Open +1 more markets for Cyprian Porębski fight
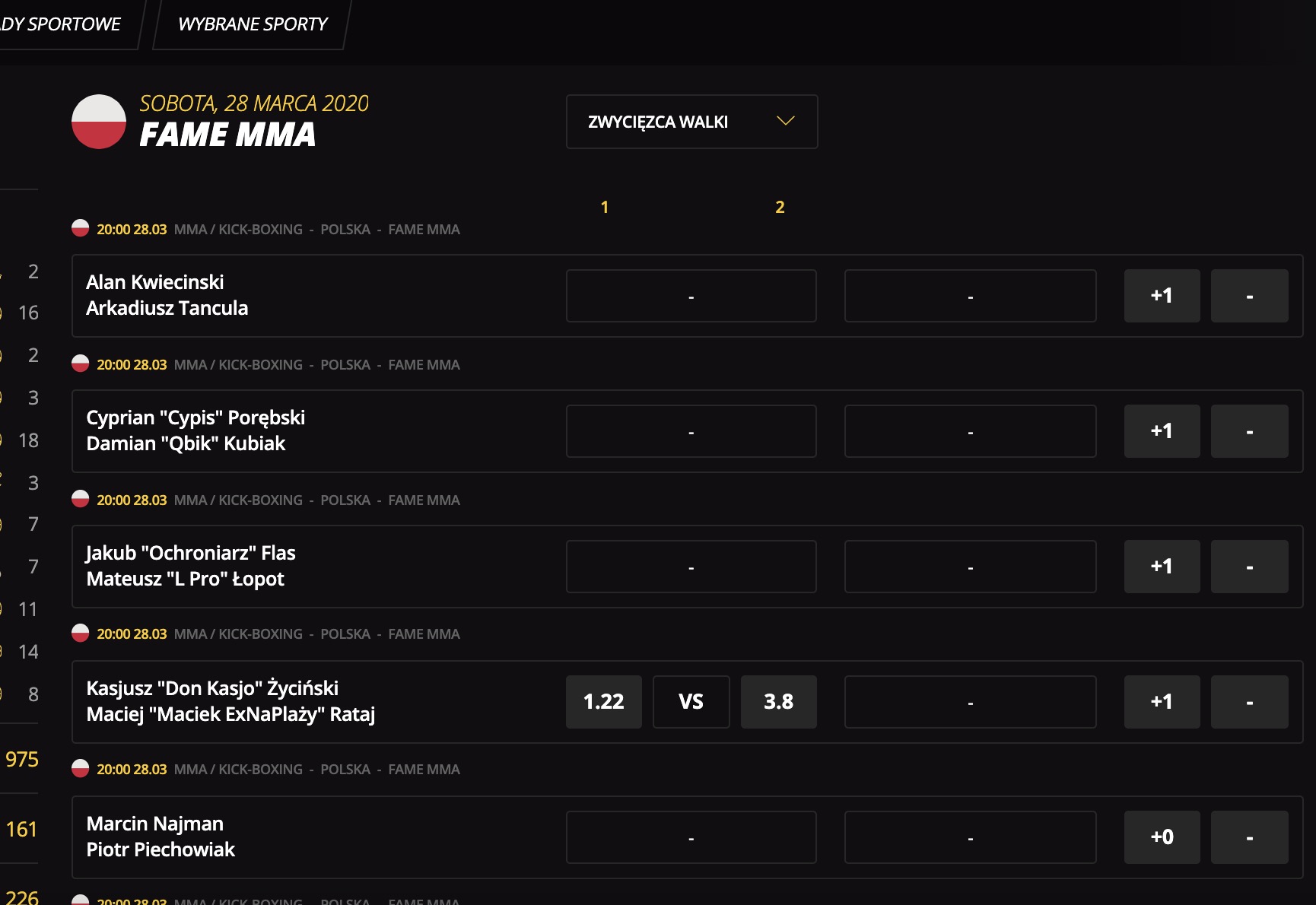This screenshot has height=905, width=1316. (x=1162, y=431)
